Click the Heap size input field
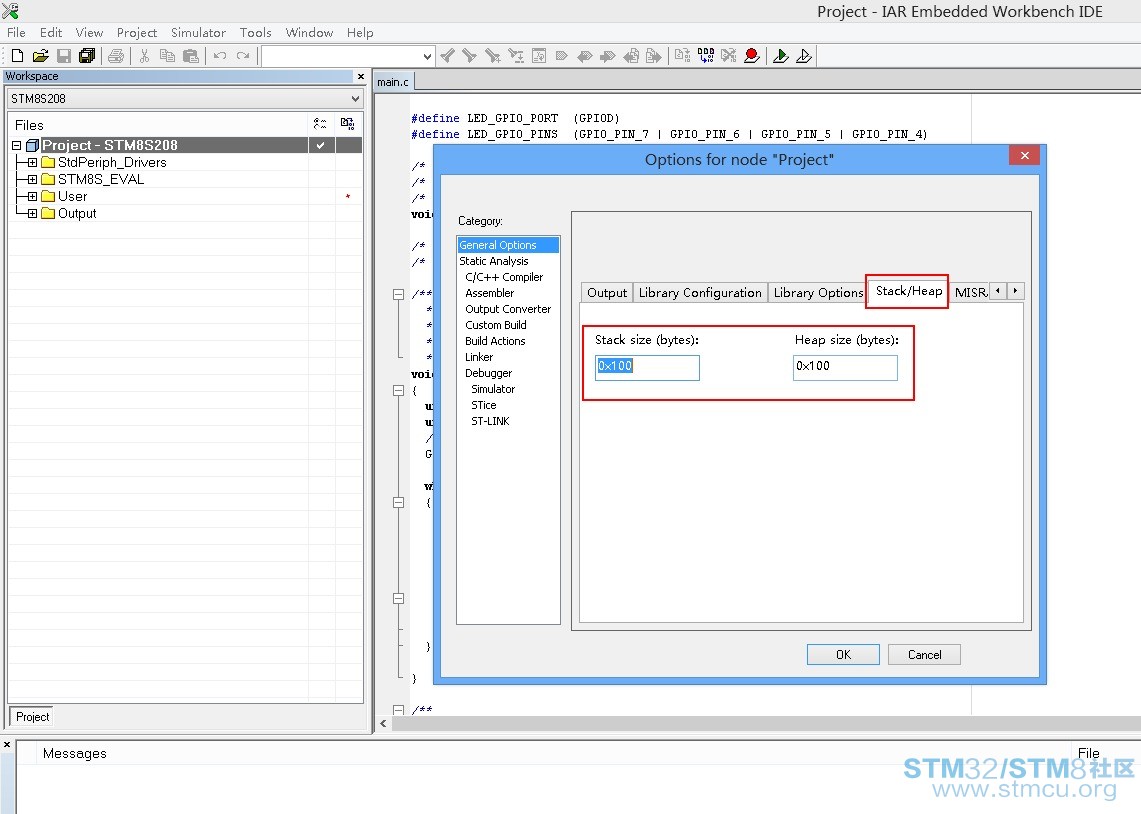The height and width of the screenshot is (814, 1141). [x=845, y=367]
